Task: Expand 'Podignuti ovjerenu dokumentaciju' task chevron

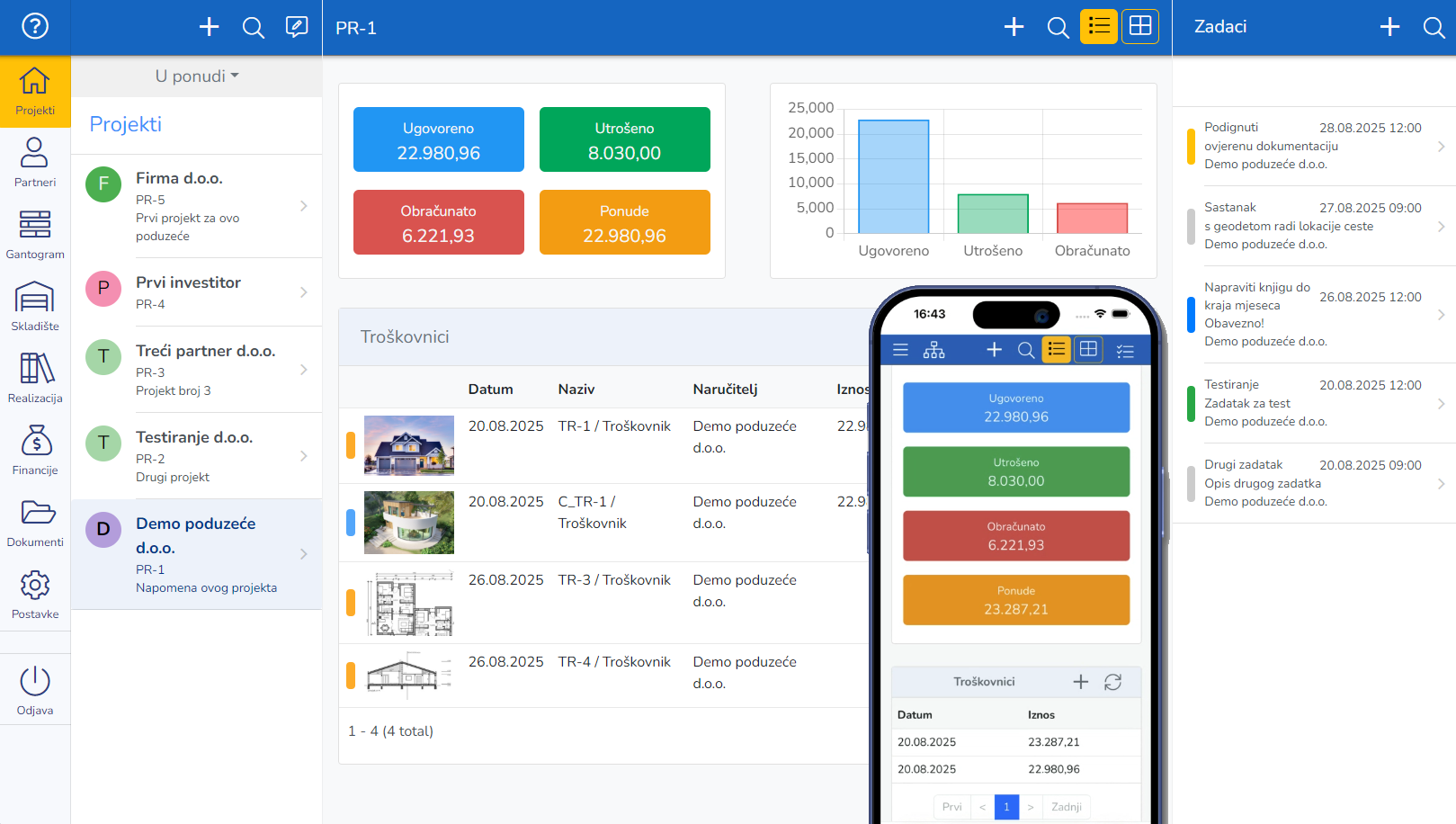Action: pos(1441,146)
